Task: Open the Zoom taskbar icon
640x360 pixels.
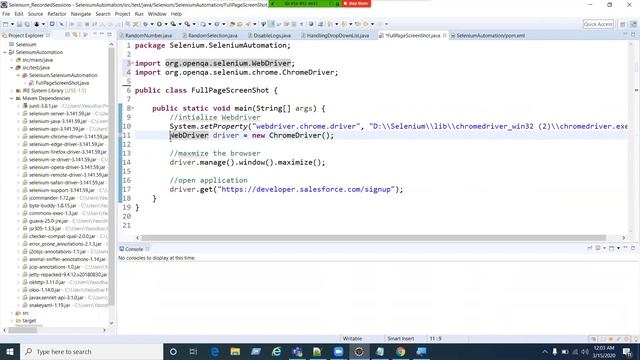Action: (338, 351)
